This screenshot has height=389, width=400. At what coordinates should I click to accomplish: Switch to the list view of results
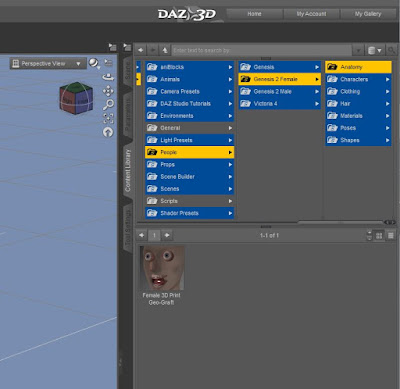(x=391, y=236)
